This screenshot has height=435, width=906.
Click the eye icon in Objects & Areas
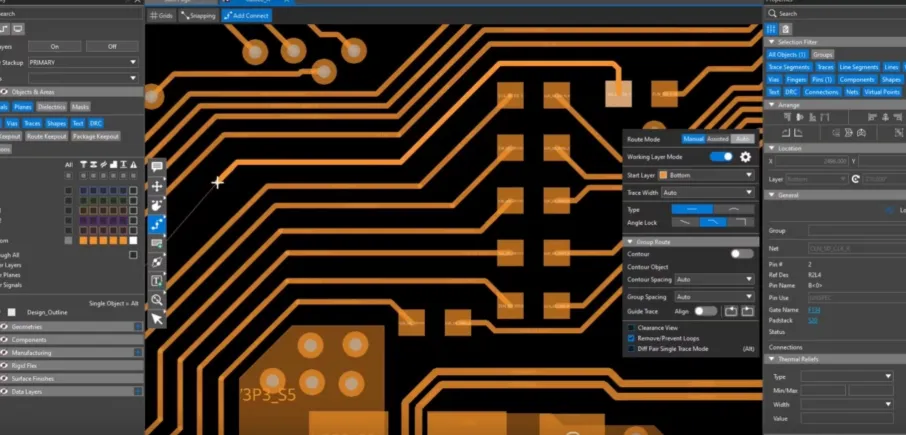pos(4,92)
